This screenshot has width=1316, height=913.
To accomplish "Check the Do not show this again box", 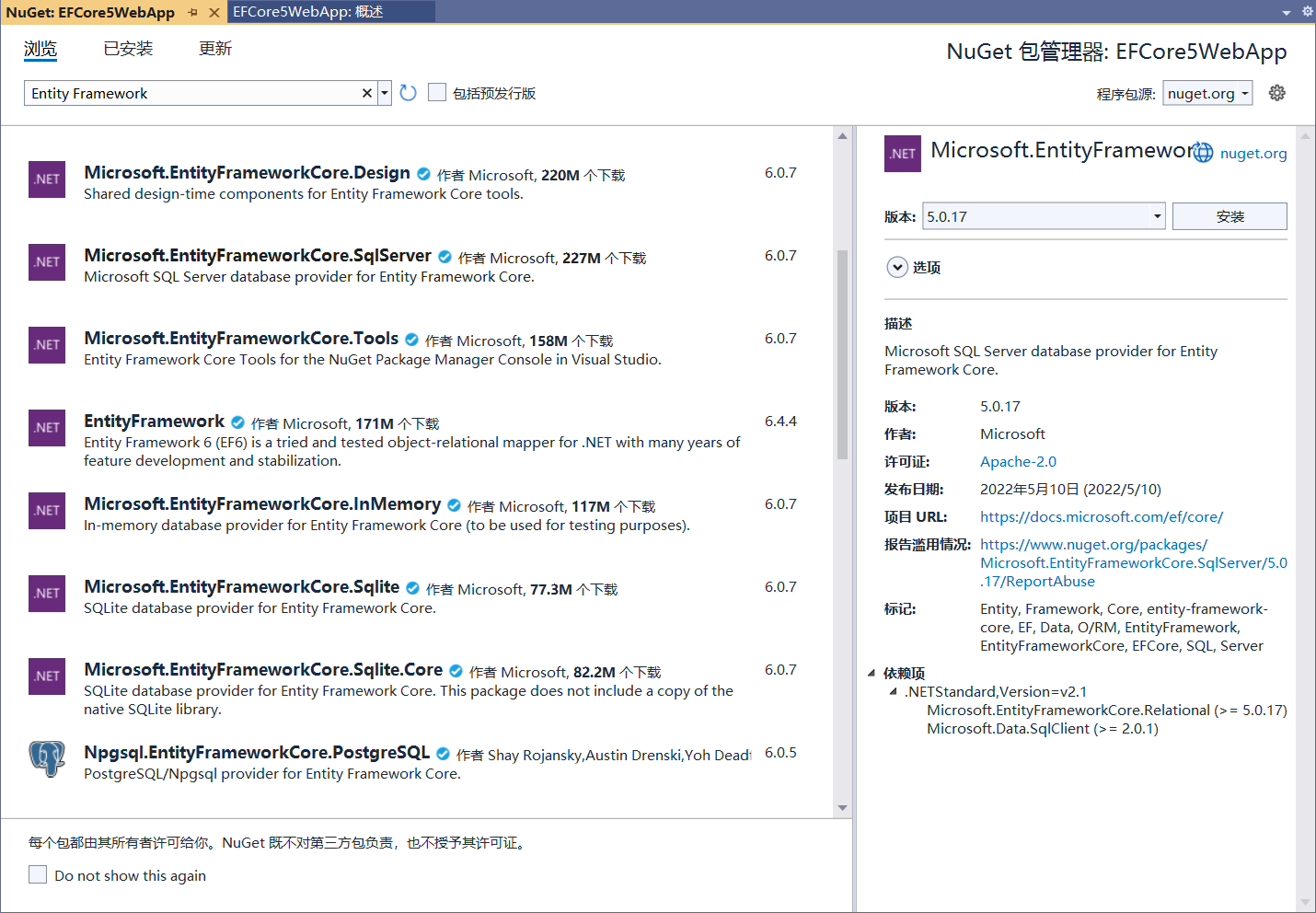I will pyautogui.click(x=38, y=874).
